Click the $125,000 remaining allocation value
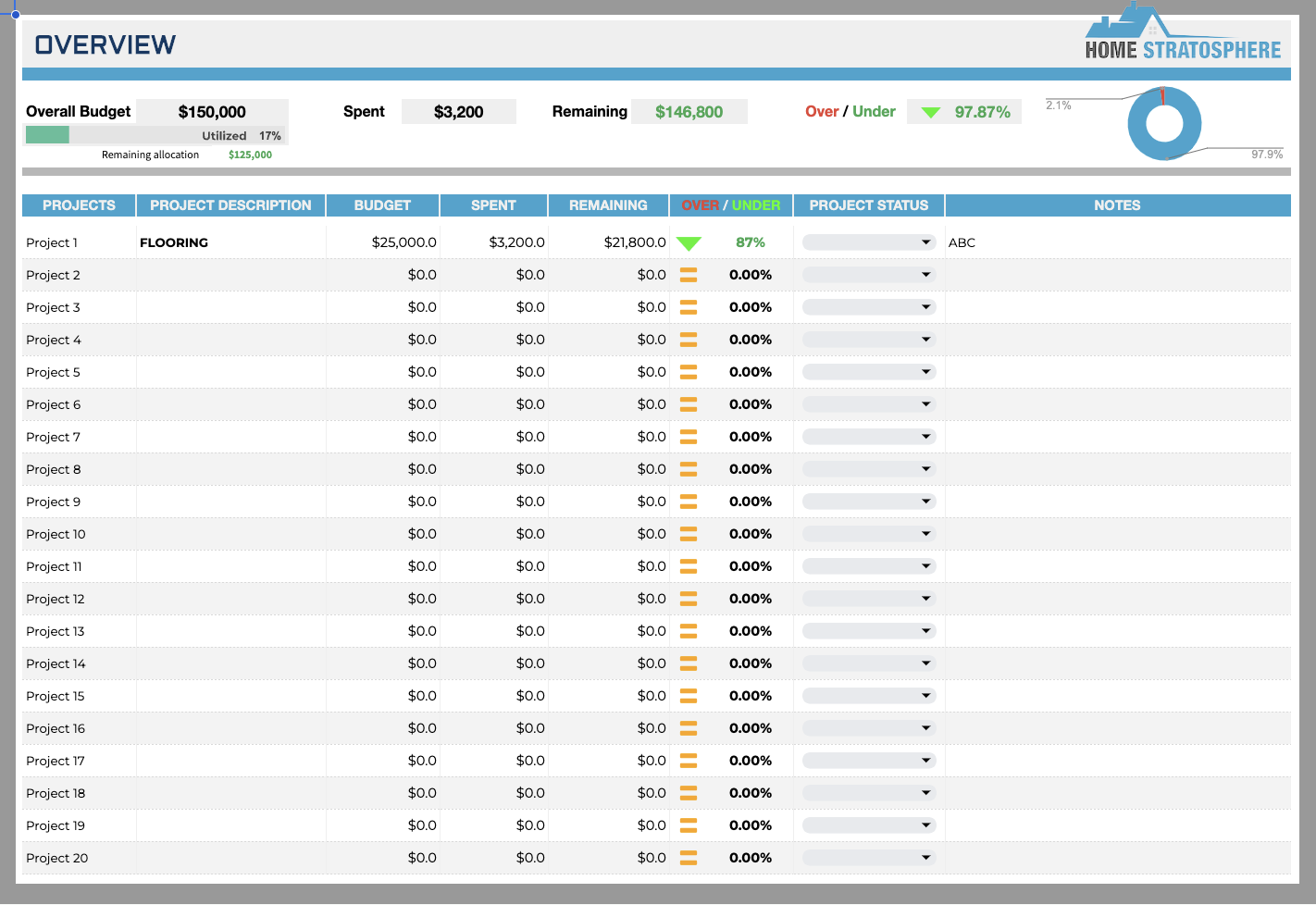Viewport: 1316px width, 905px height. click(250, 155)
